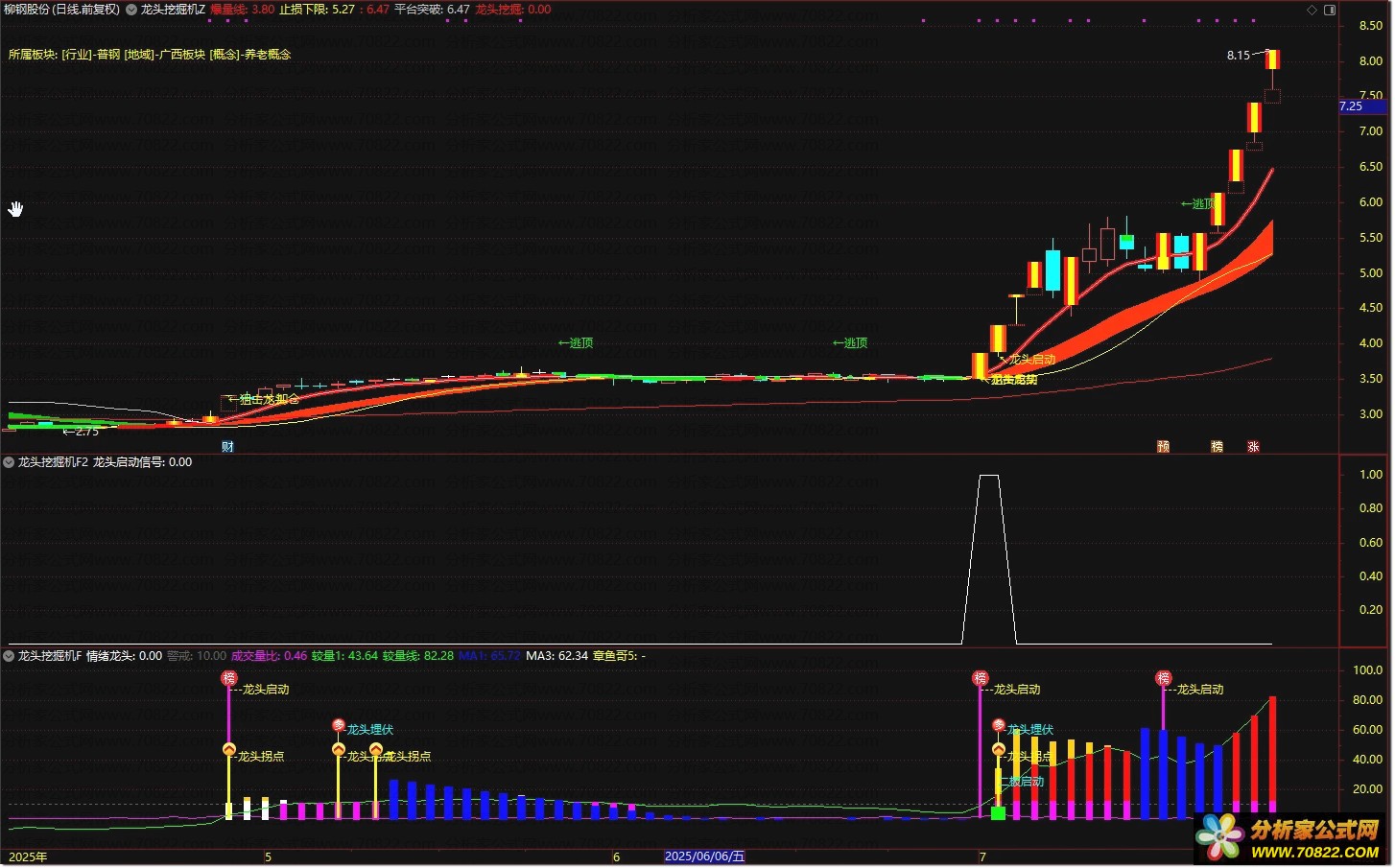Click the 8.15 high price label
This screenshot has width=1395, height=868.
tap(1239, 56)
